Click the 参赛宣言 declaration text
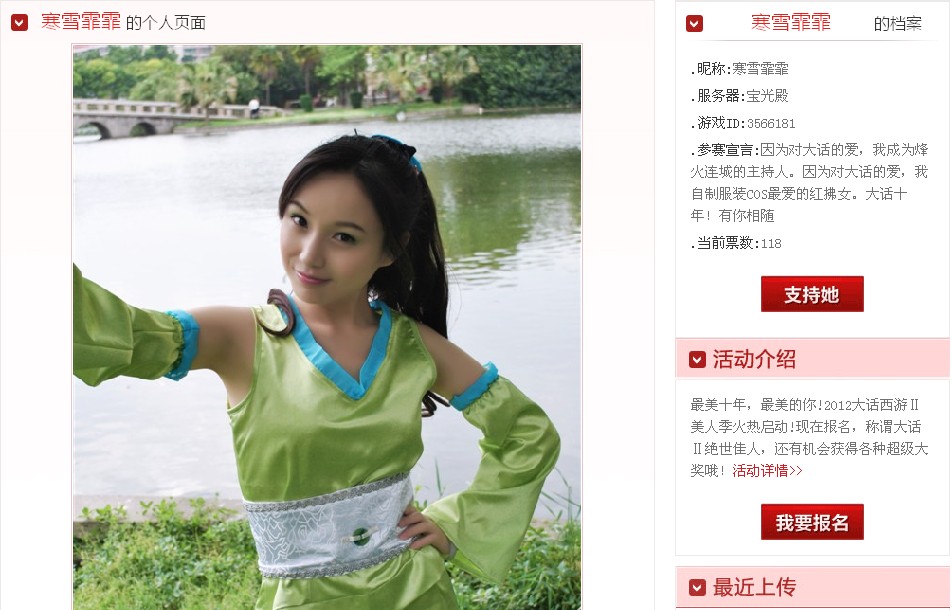This screenshot has height=610, width=952. click(809, 183)
